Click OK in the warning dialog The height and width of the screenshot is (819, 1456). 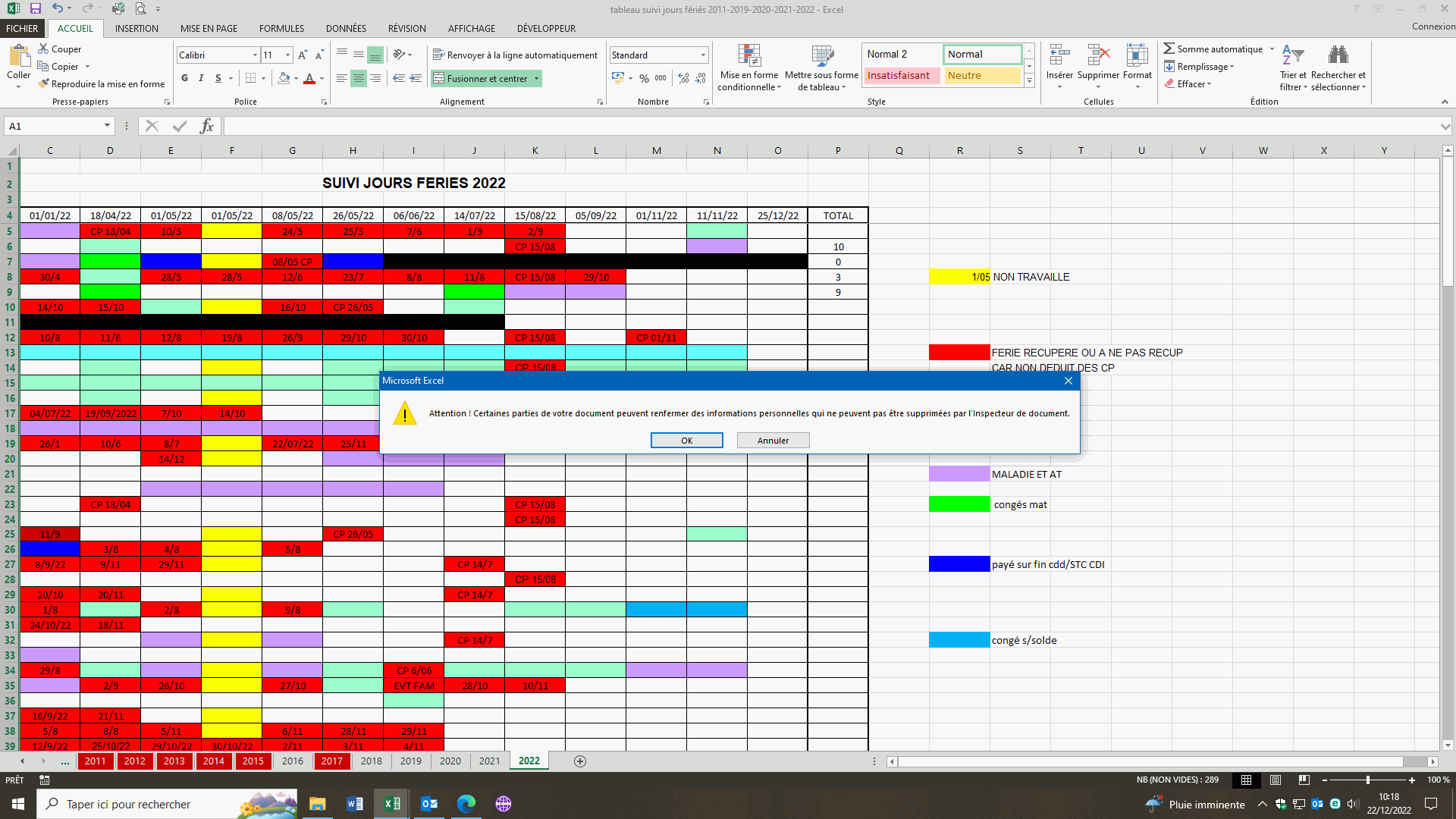pos(686,441)
